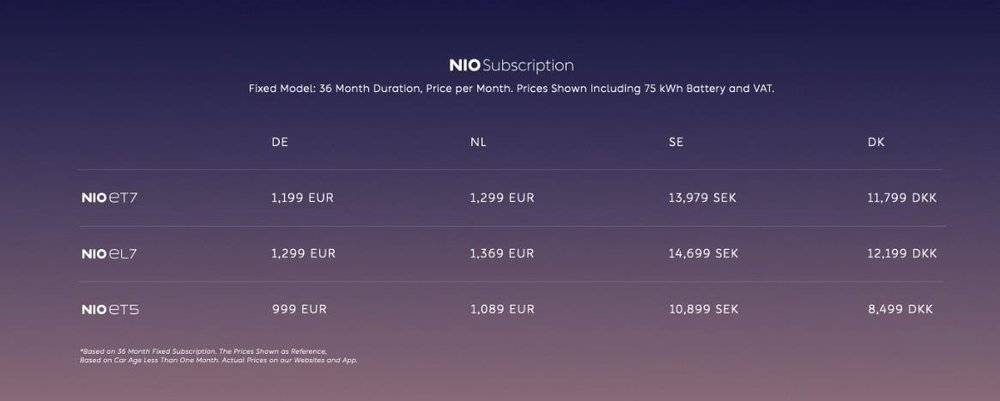1000x401 pixels.
Task: Select the NIO EL7 model logo
Action: [x=109, y=254]
